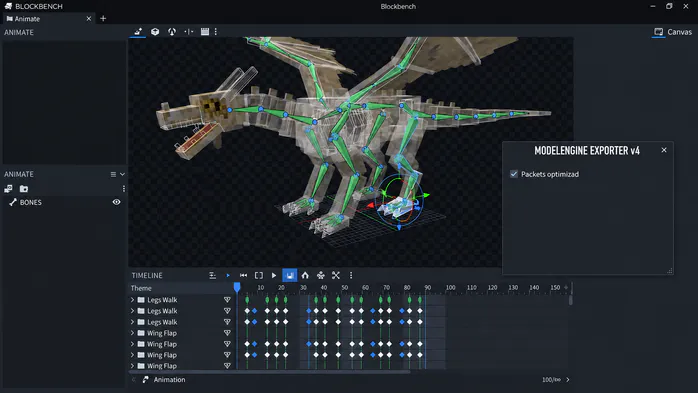Click the folder icon of the topmost Legs Walk row
The image size is (698, 393).
[x=141, y=300]
